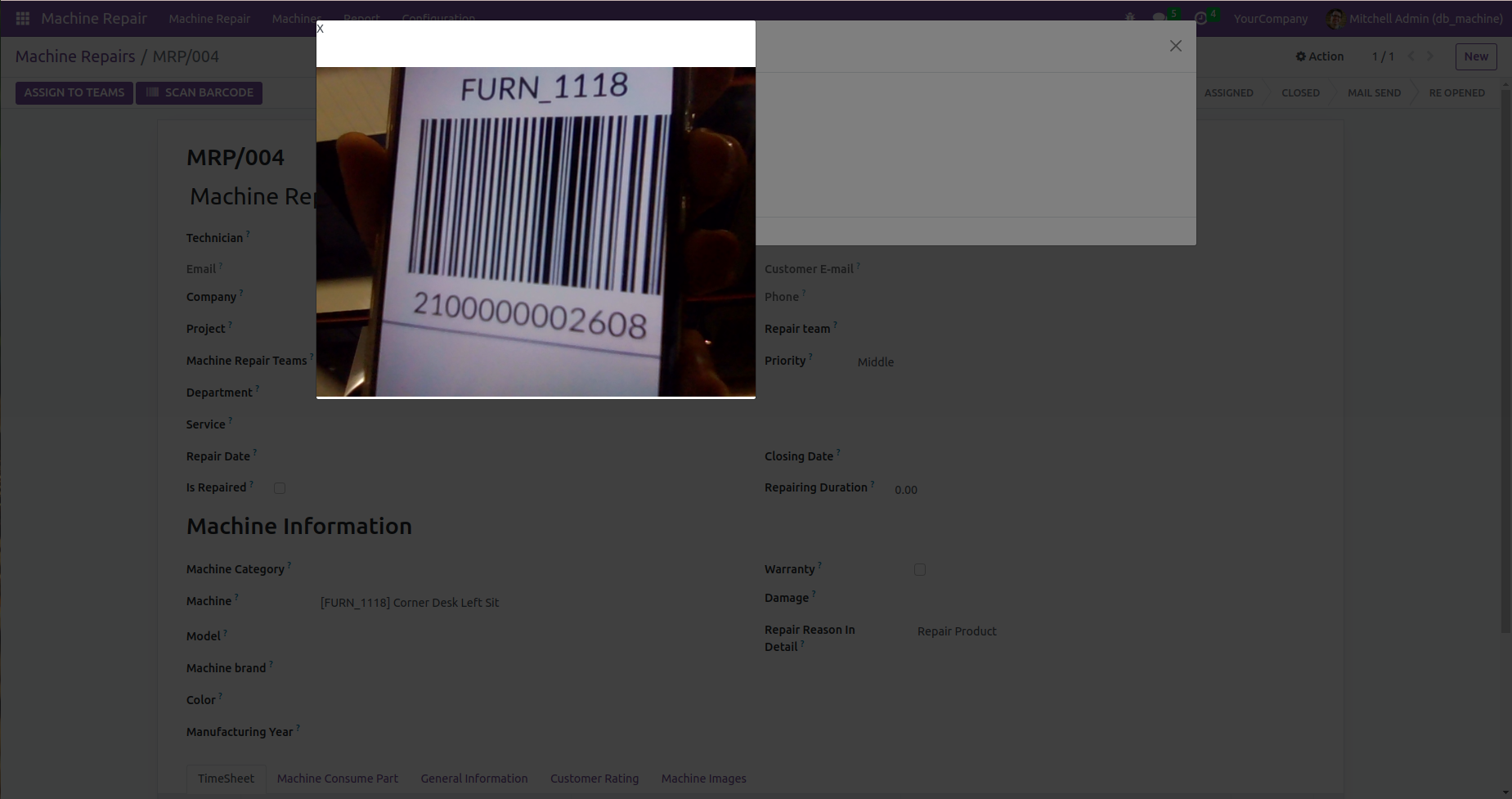Screen dimensions: 1512x799
Task: Select the RE OPENED status stage
Action: (1456, 93)
